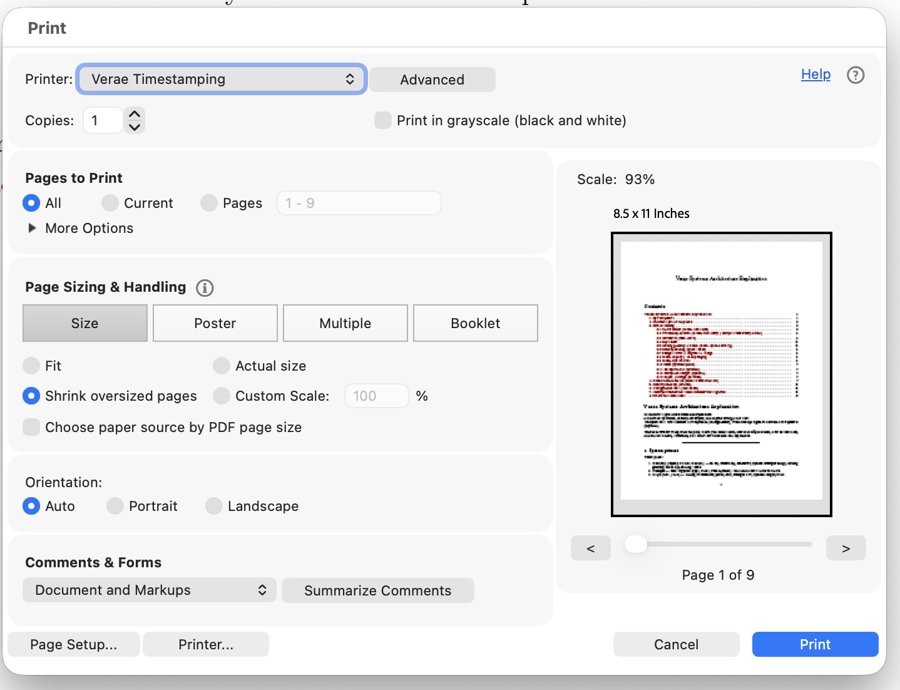900x690 pixels.
Task: Select Portrait orientation
Action: [115, 506]
